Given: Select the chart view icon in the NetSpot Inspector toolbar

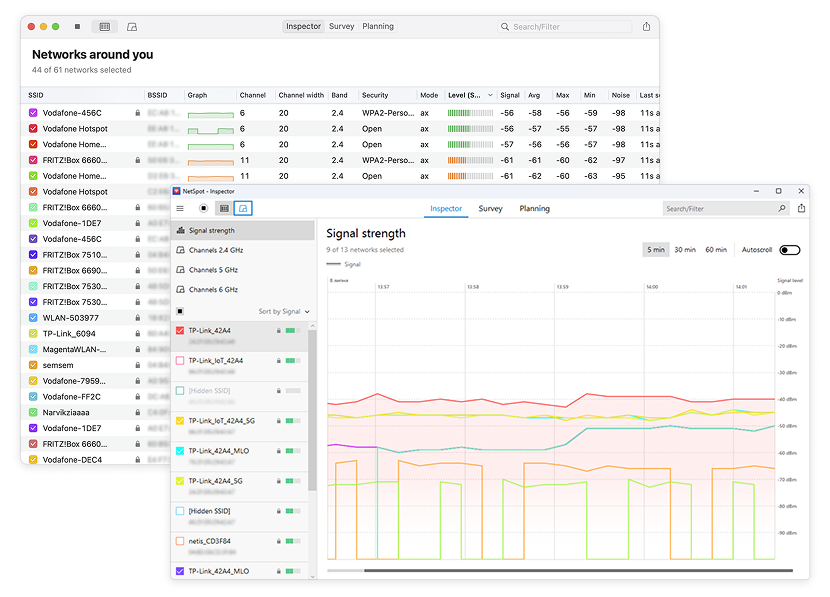Looking at the screenshot, I should pos(243,209).
